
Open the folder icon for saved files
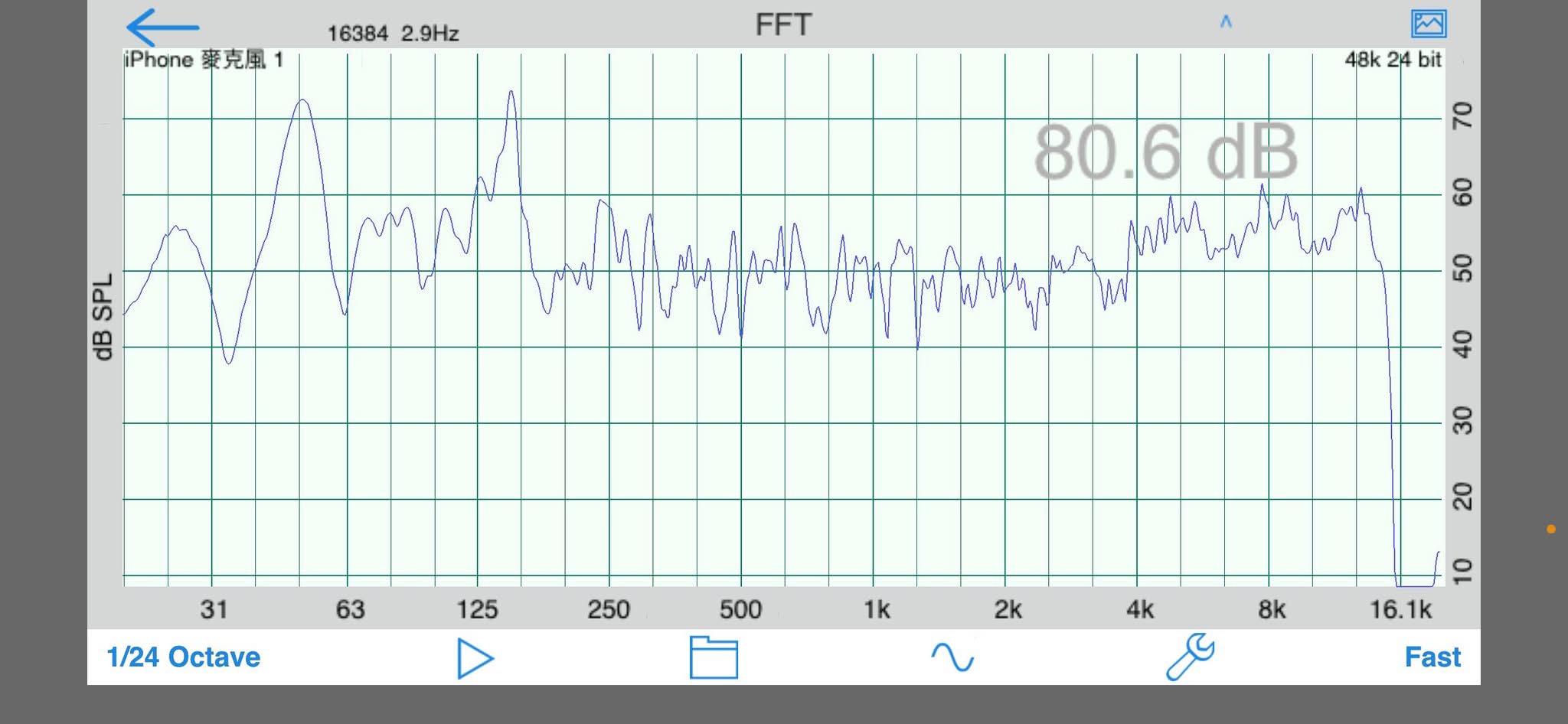pos(714,657)
